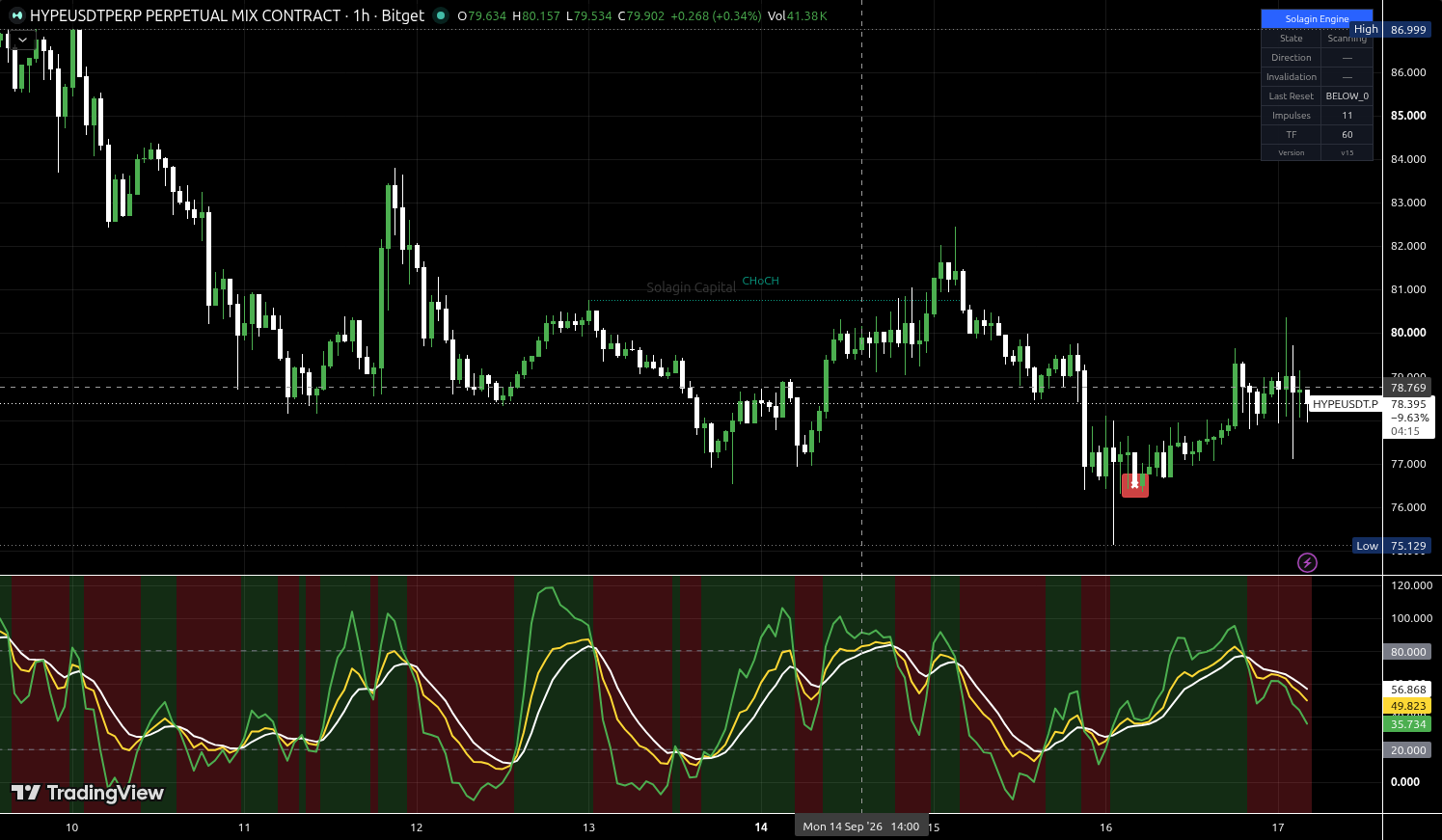Click the TradingView logo

coord(88,793)
